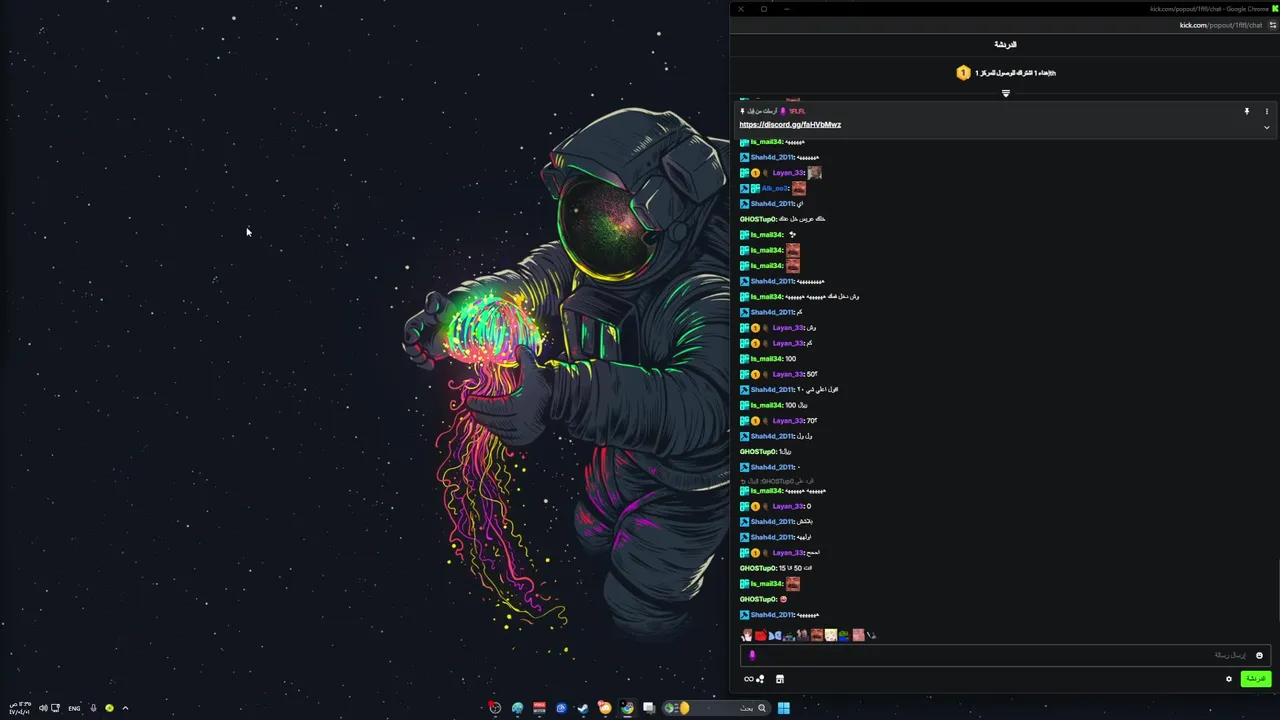Switch to Google Chrome on the taskbar
Screen dimensions: 1280x720
coord(627,708)
